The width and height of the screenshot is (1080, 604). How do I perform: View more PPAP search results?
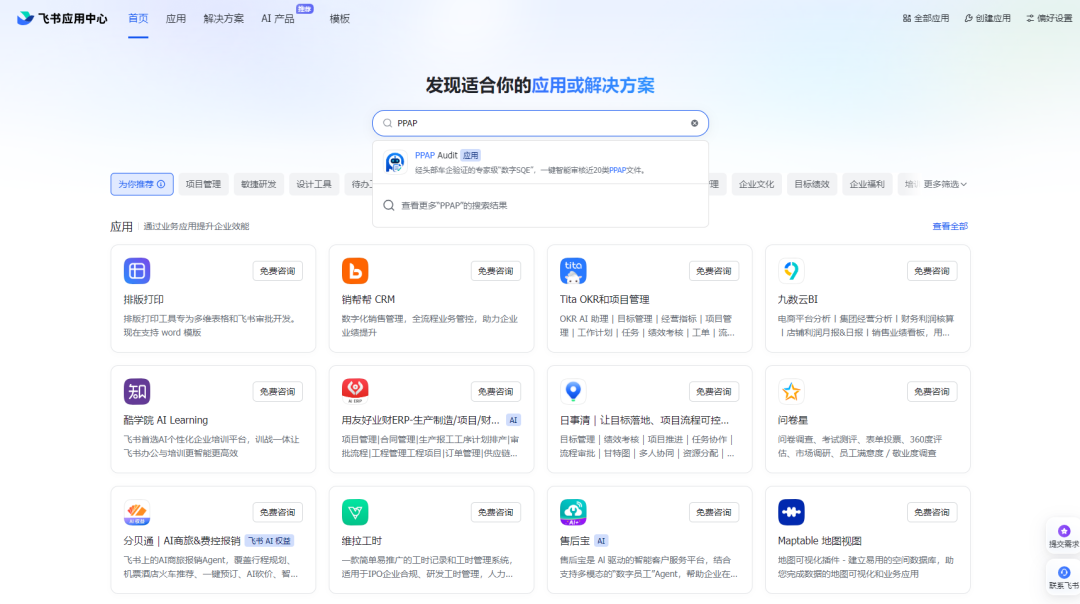pos(540,205)
